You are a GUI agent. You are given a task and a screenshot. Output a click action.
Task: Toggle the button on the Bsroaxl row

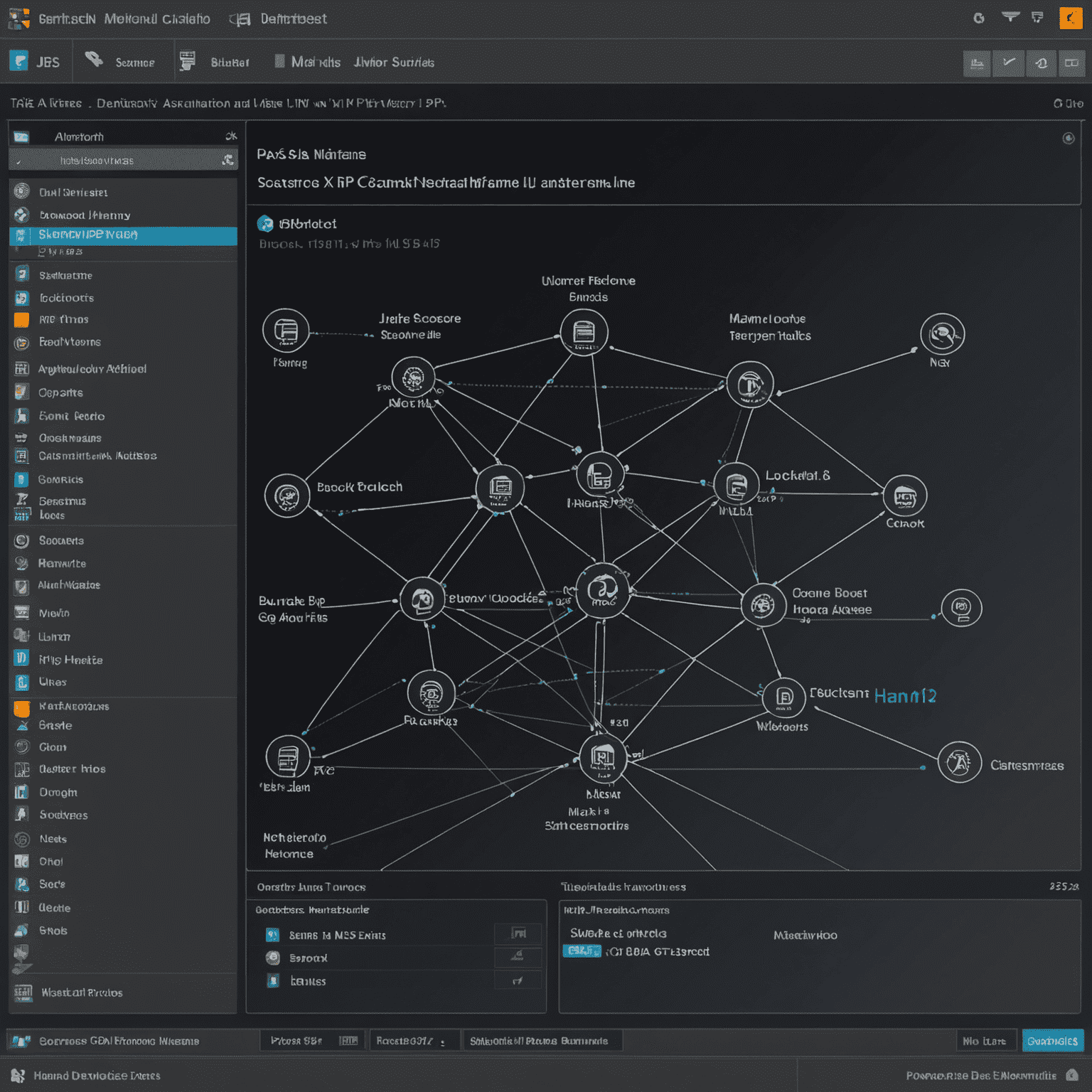[x=518, y=957]
